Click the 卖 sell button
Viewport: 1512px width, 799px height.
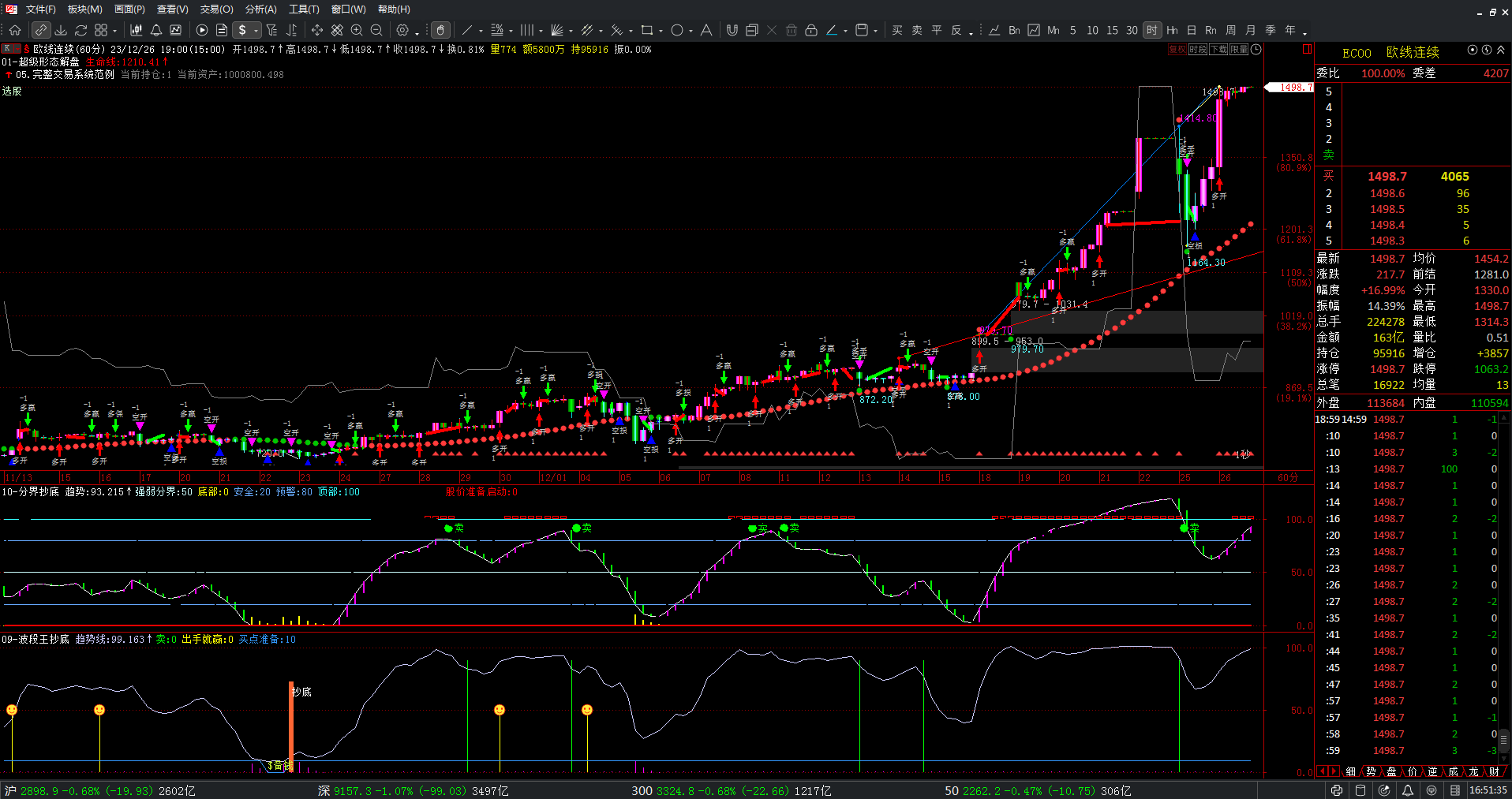coord(917,30)
